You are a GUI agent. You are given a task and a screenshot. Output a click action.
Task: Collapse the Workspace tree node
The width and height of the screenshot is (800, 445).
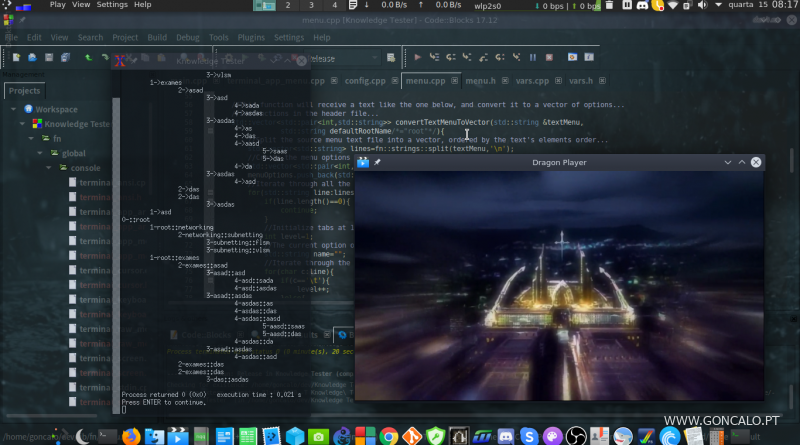pos(14,109)
